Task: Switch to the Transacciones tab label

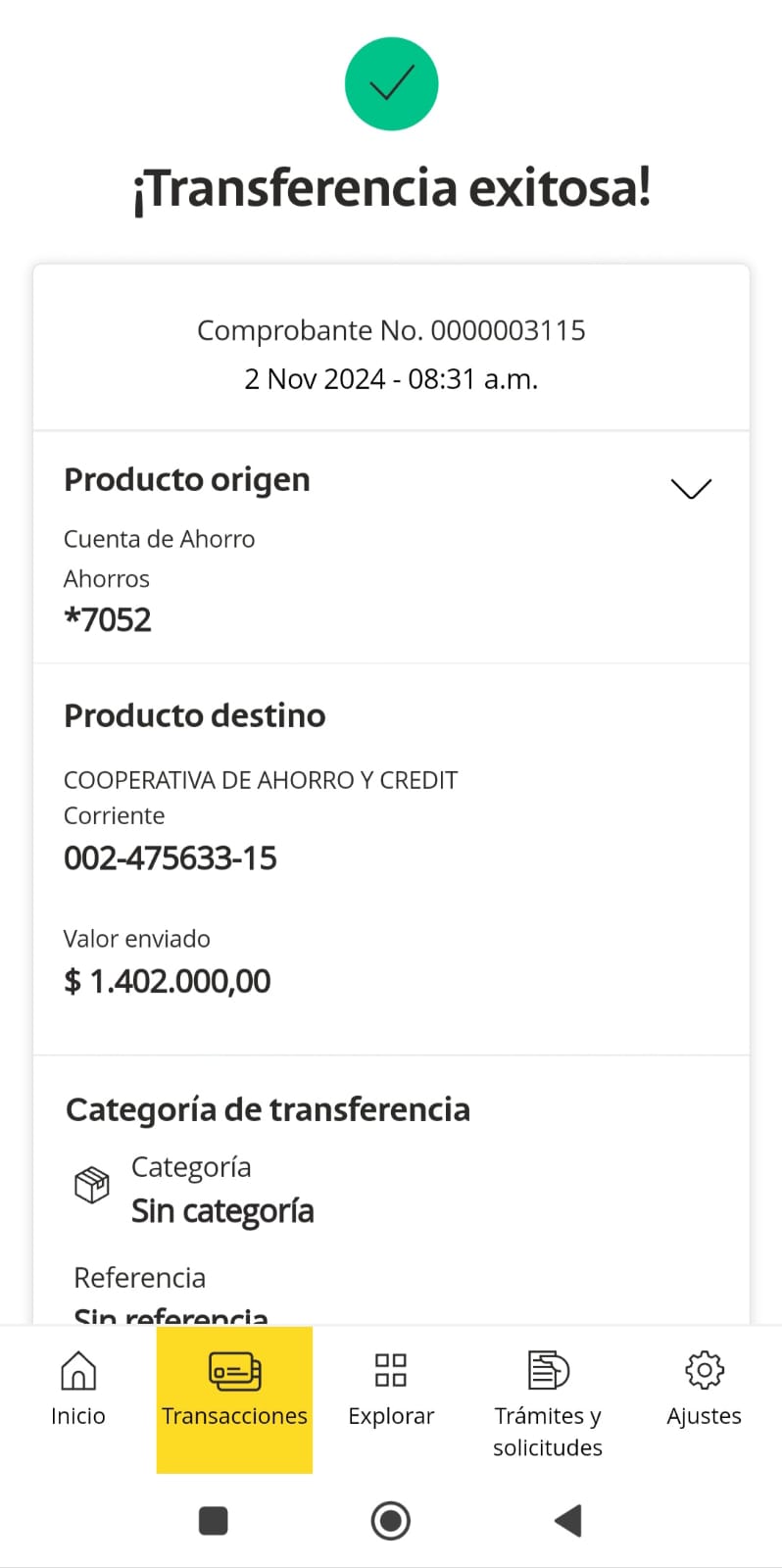Action: tap(234, 1416)
